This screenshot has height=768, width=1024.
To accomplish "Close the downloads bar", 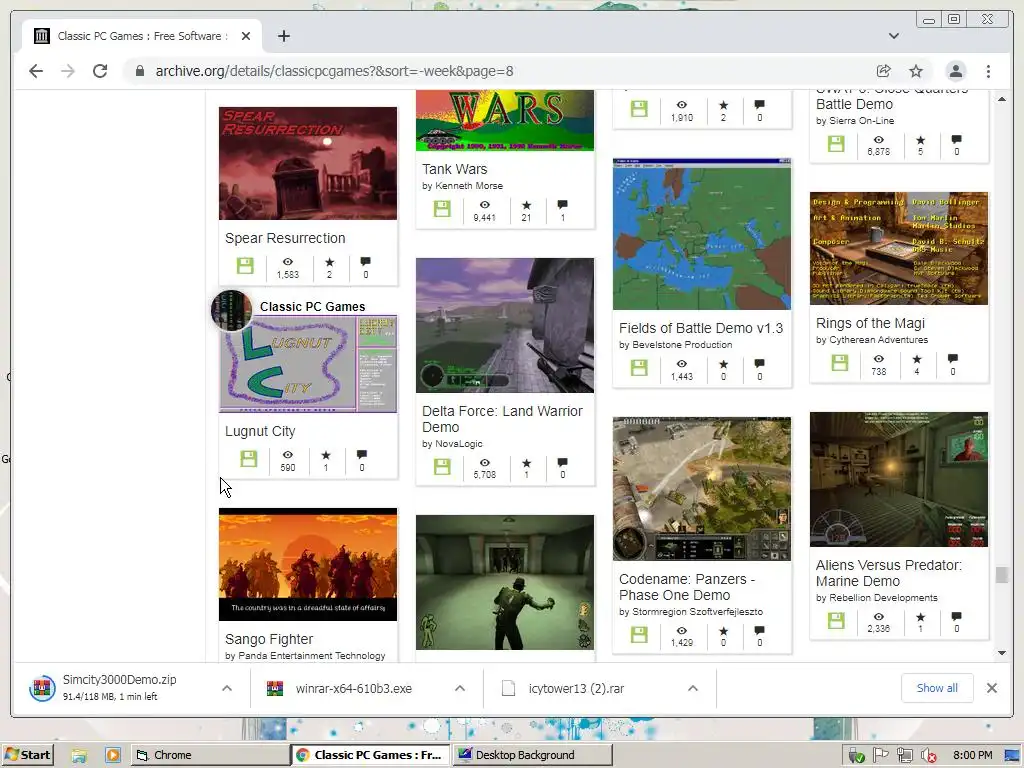I will coord(991,688).
